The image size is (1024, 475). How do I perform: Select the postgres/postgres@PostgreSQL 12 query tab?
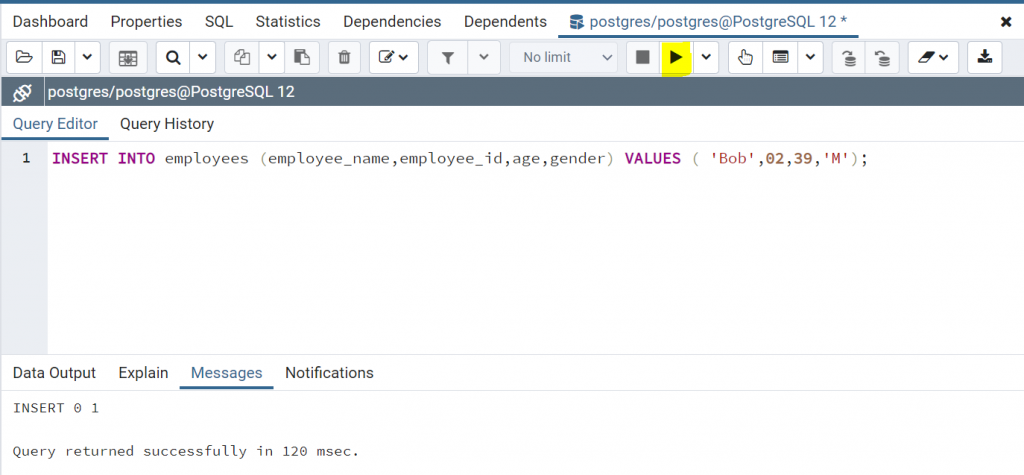pyautogui.click(x=709, y=22)
